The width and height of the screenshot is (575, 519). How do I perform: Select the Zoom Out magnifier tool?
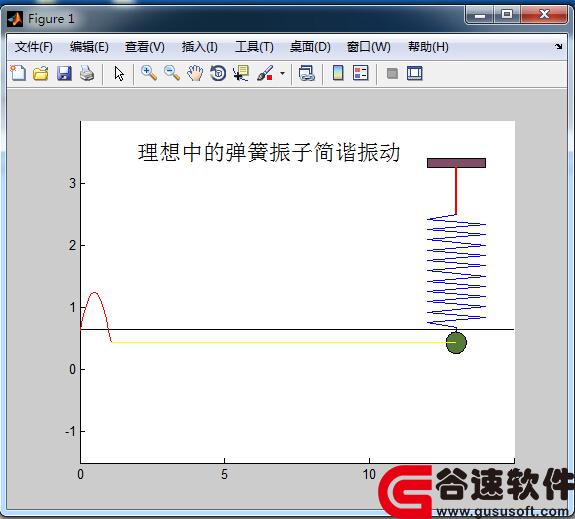pos(172,73)
